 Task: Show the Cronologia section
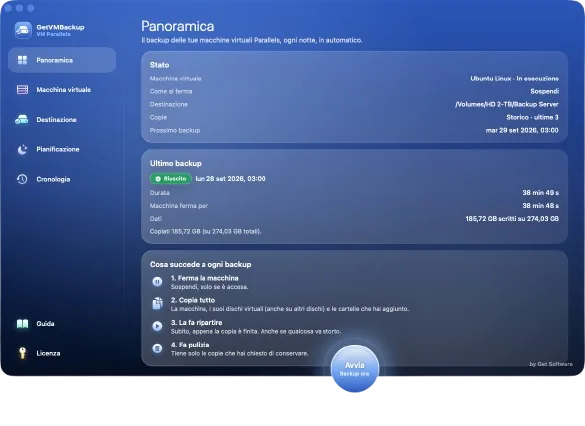pyautogui.click(x=62, y=179)
